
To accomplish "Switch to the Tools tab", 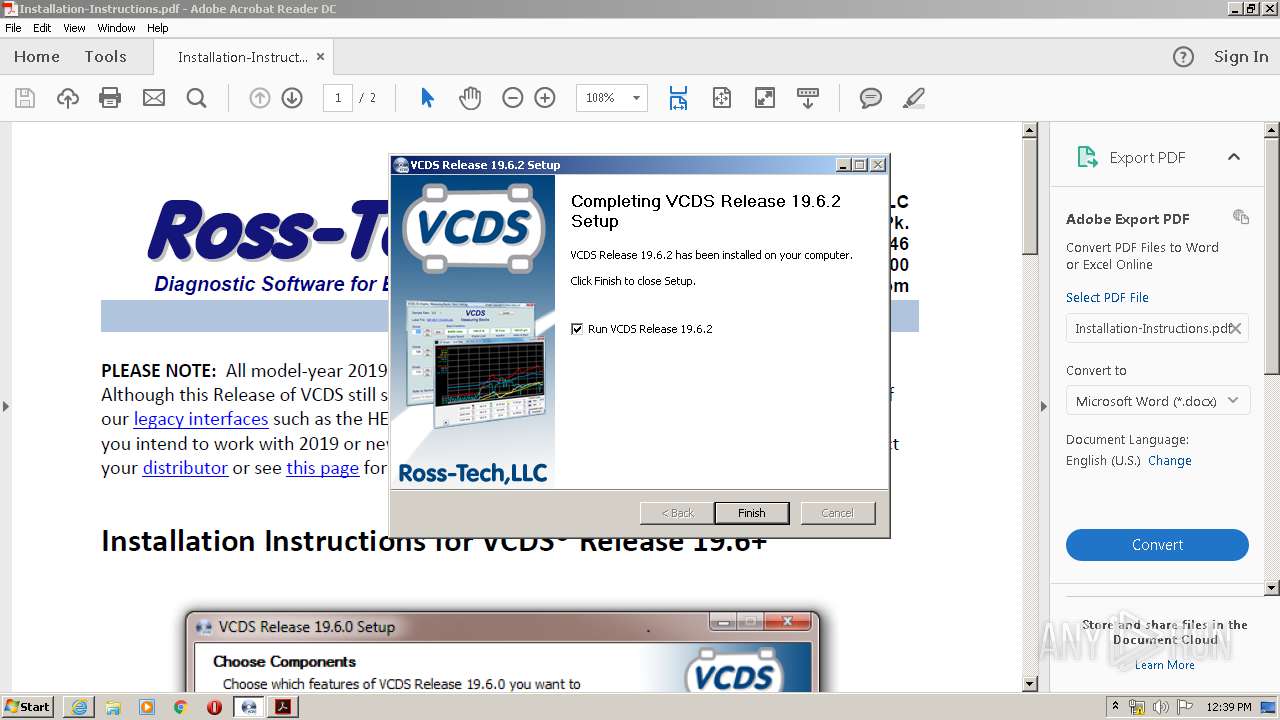I will [105, 57].
